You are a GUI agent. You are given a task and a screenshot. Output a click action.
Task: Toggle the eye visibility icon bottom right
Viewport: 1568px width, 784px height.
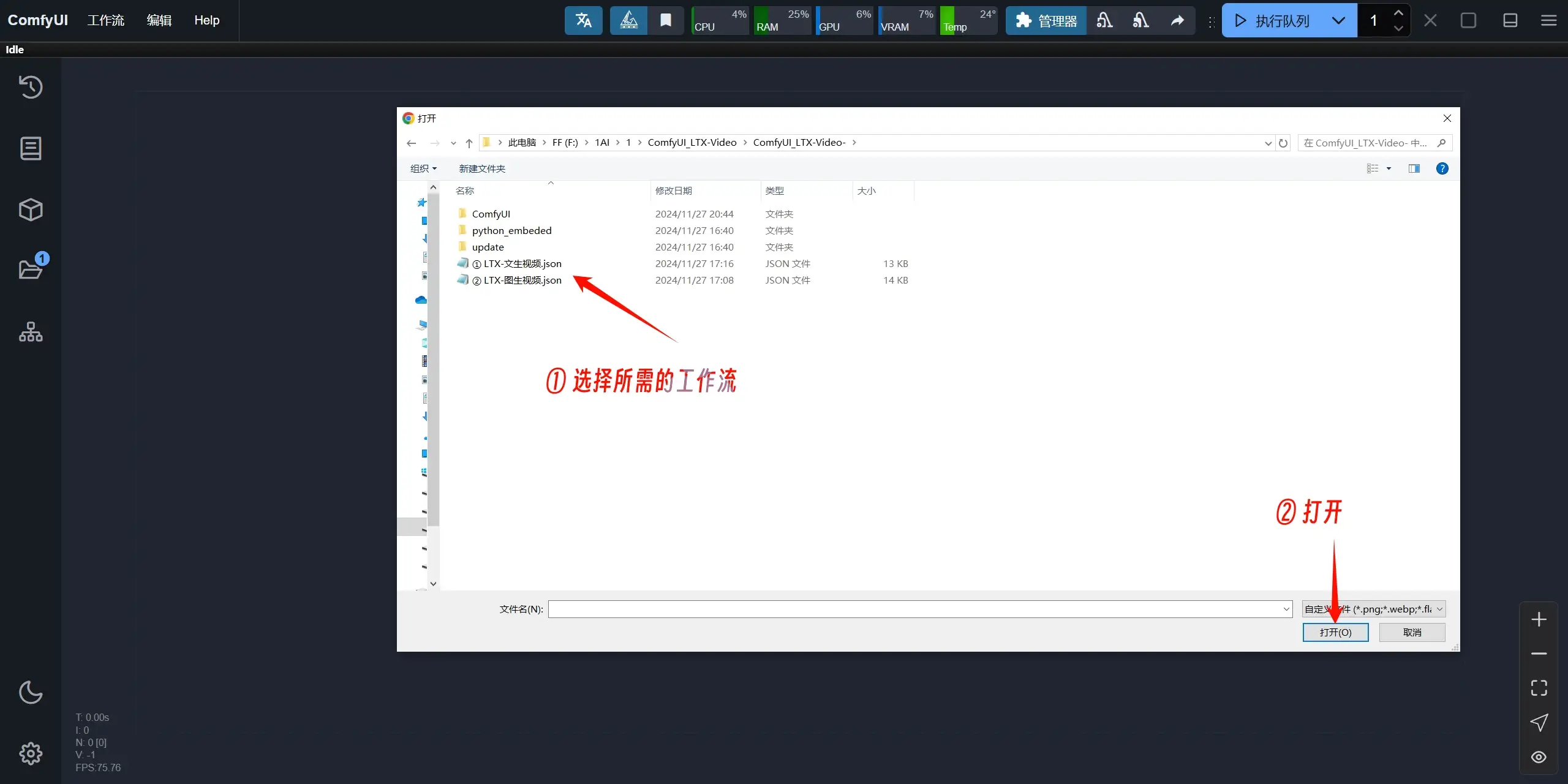tap(1539, 757)
